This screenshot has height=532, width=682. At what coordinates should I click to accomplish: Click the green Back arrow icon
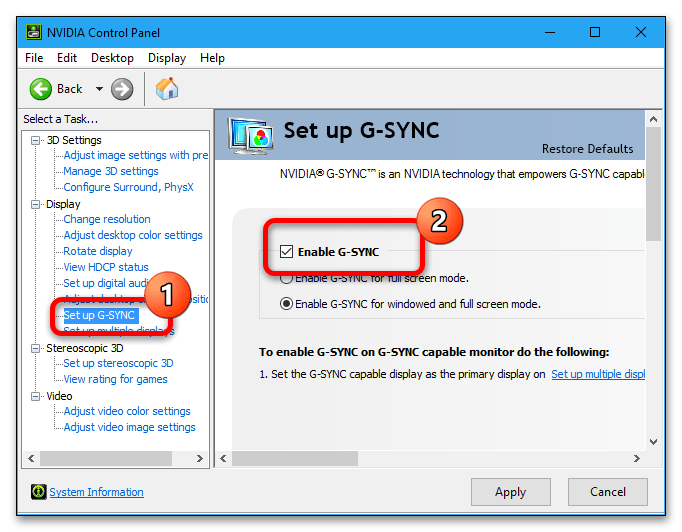41,89
